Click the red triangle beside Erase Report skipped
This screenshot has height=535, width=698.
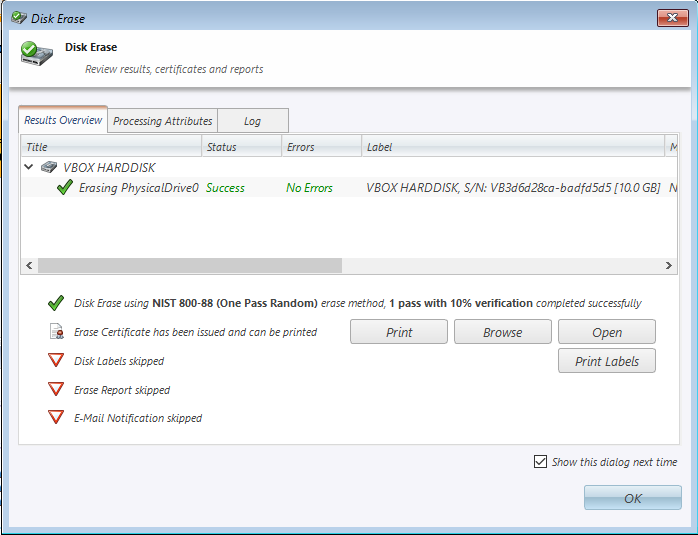point(56,389)
